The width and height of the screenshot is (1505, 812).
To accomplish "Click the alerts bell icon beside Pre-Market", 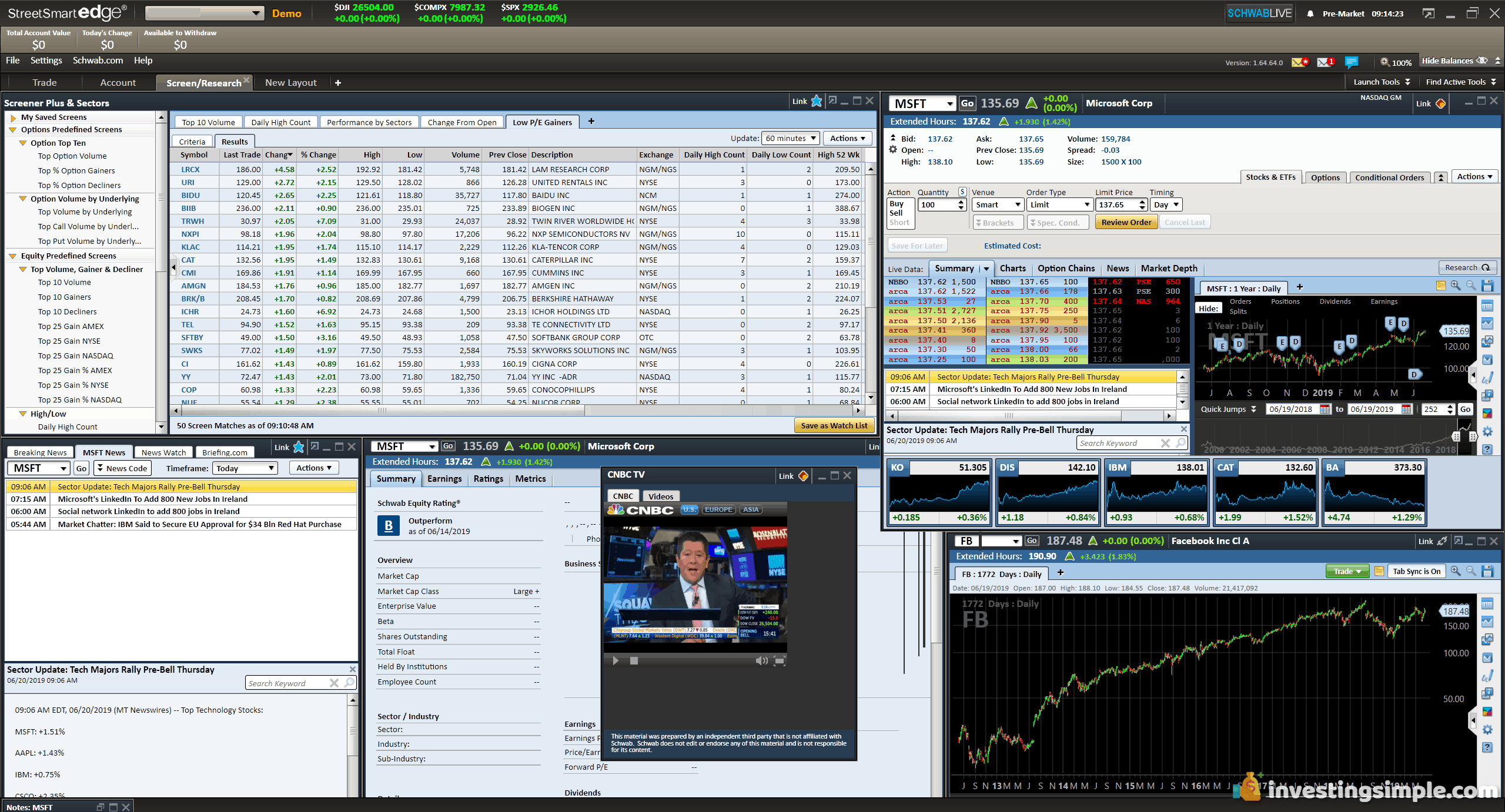I will (1310, 14).
